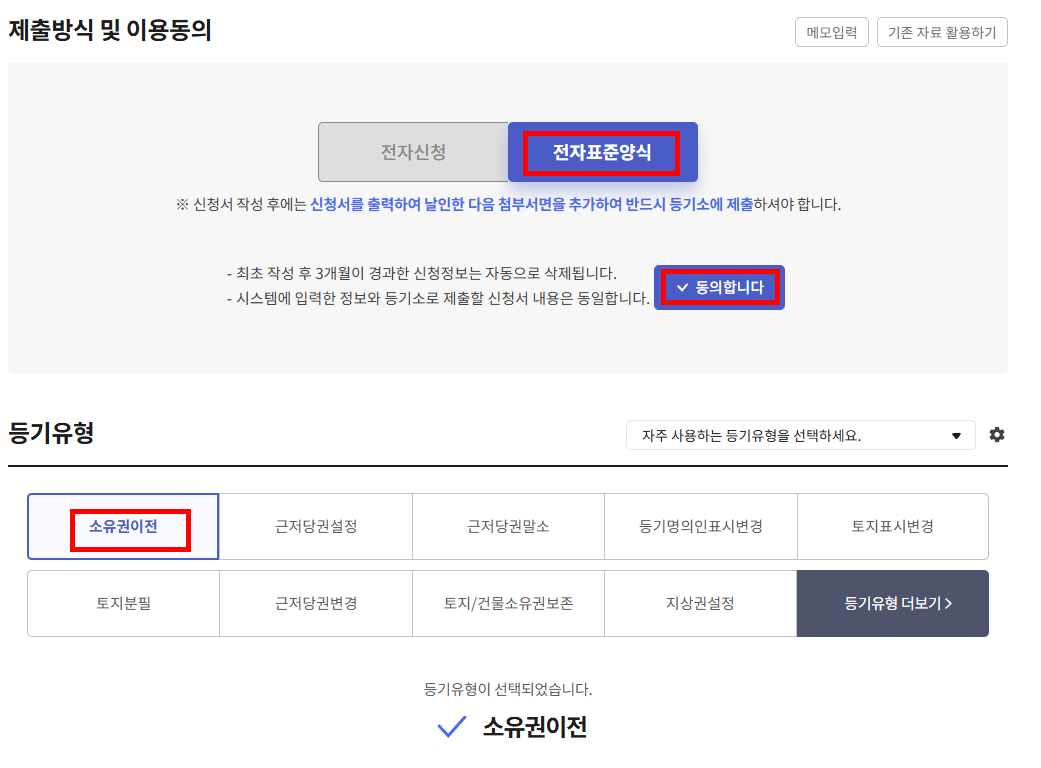The width and height of the screenshot is (1041, 768).
Task: Select the 전자신청 submission method
Action: click(413, 152)
